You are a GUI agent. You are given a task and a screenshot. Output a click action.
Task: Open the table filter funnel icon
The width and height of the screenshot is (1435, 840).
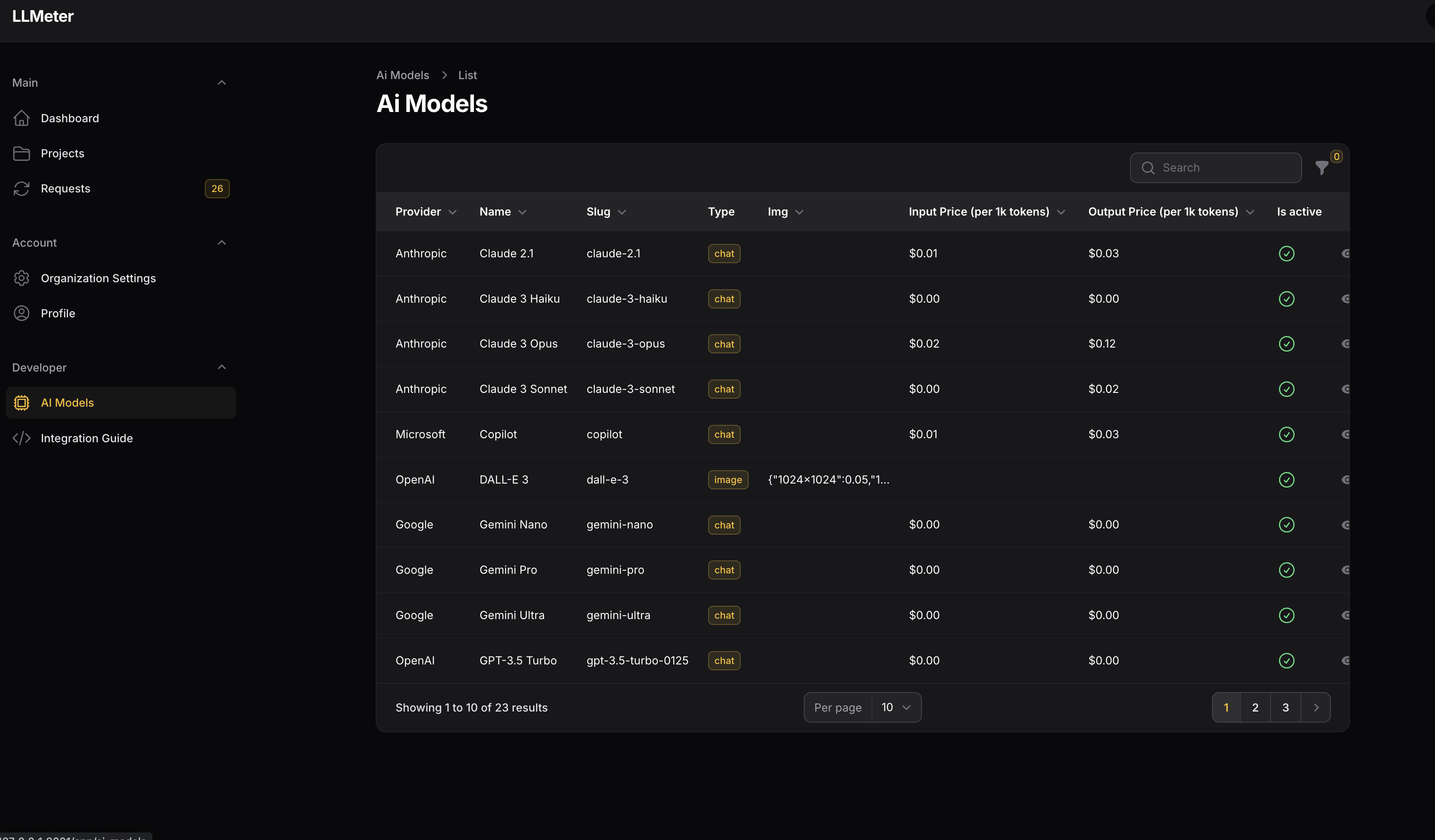pos(1322,168)
